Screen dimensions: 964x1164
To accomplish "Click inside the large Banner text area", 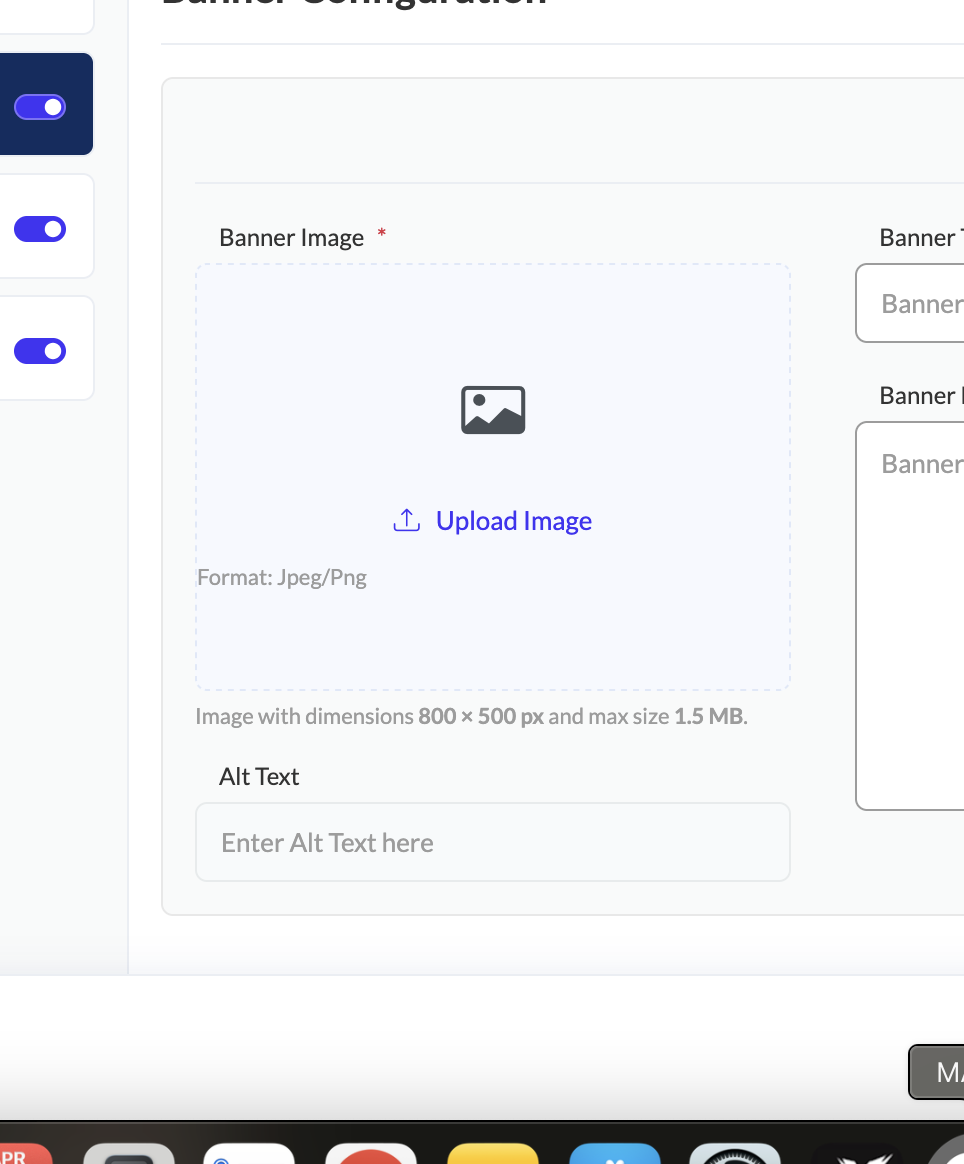I will pyautogui.click(x=910, y=615).
